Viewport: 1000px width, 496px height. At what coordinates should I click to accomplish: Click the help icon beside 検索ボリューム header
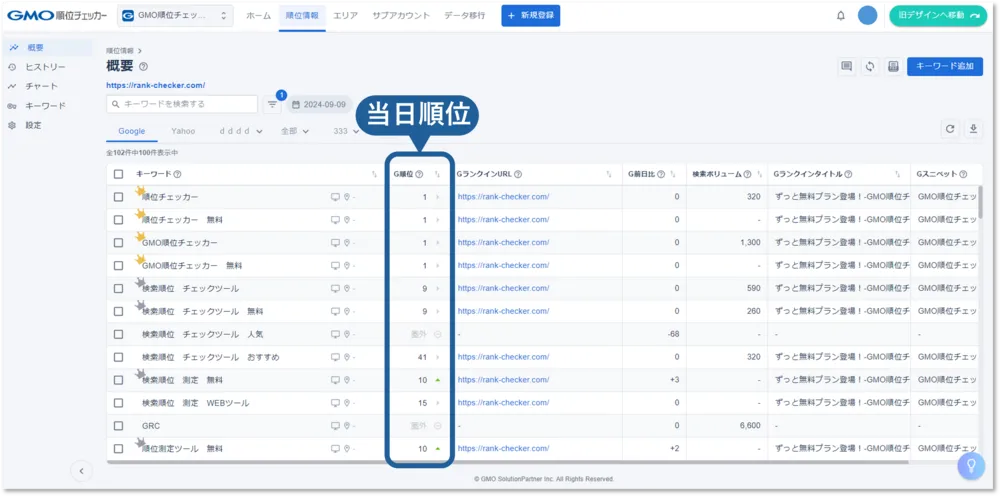pos(747,174)
